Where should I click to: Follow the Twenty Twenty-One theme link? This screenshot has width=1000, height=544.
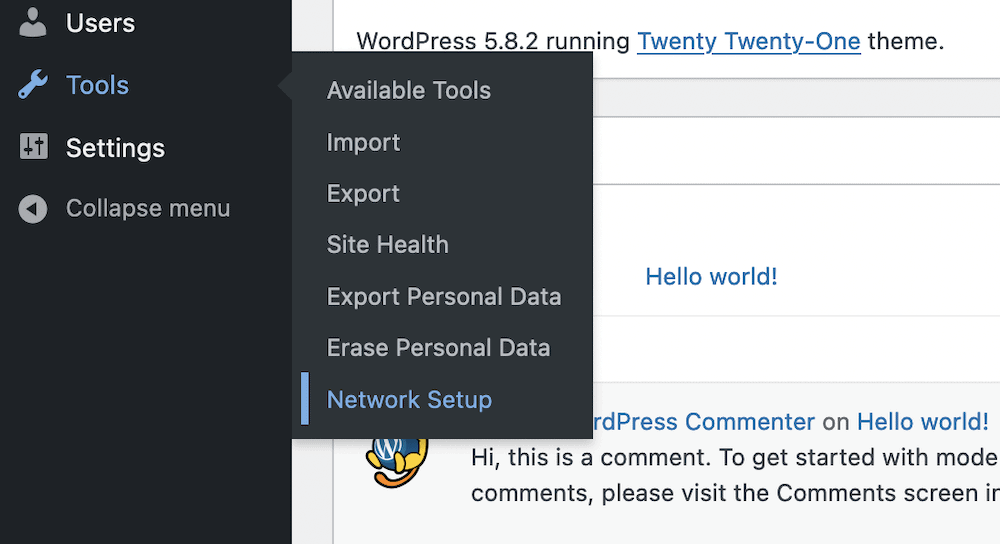point(749,41)
